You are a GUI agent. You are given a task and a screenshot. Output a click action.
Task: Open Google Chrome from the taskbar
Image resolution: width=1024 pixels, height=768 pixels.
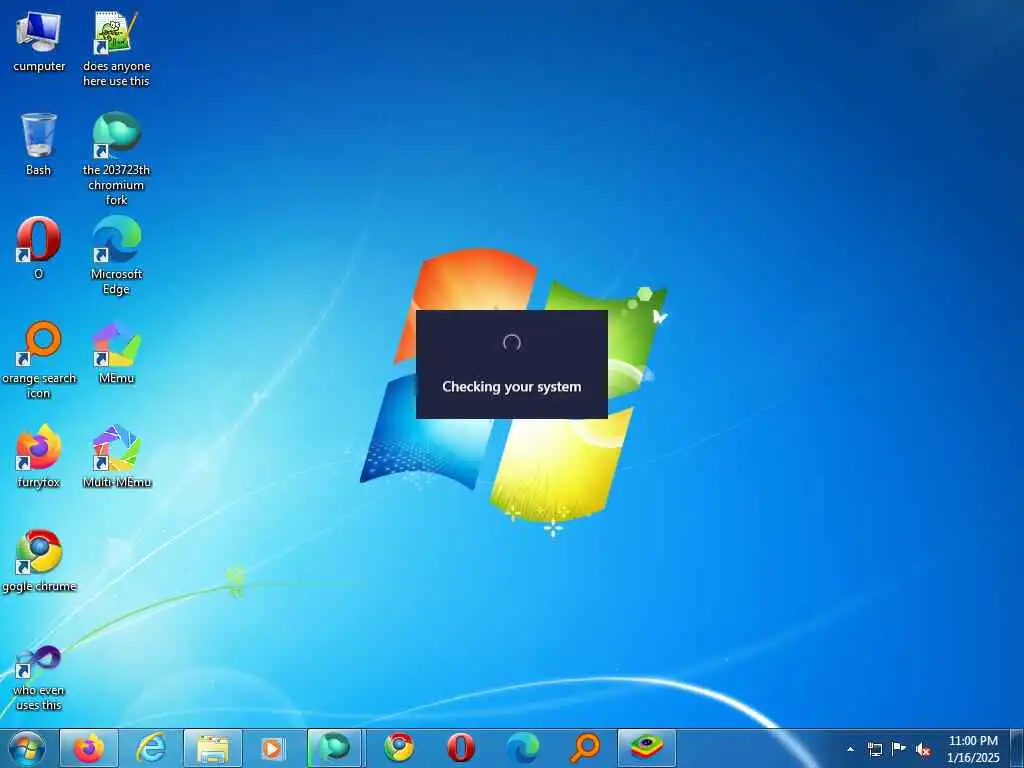(398, 748)
